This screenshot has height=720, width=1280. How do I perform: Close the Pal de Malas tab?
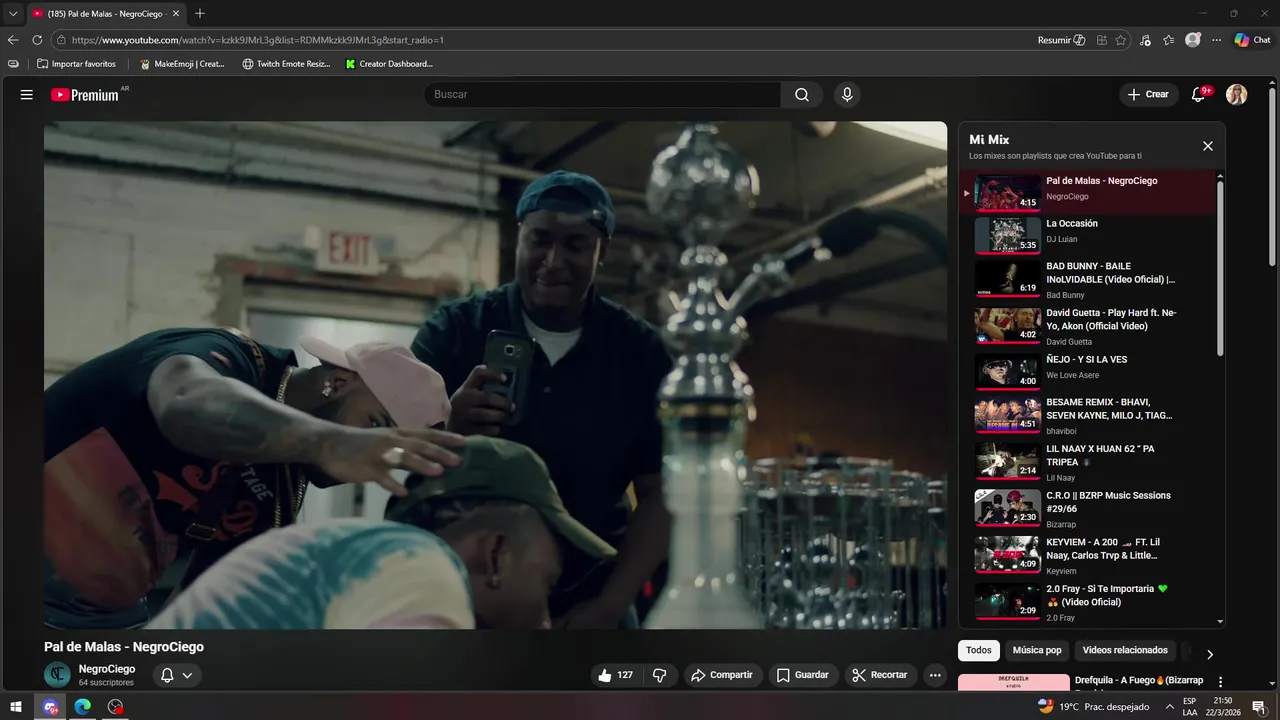(176, 13)
